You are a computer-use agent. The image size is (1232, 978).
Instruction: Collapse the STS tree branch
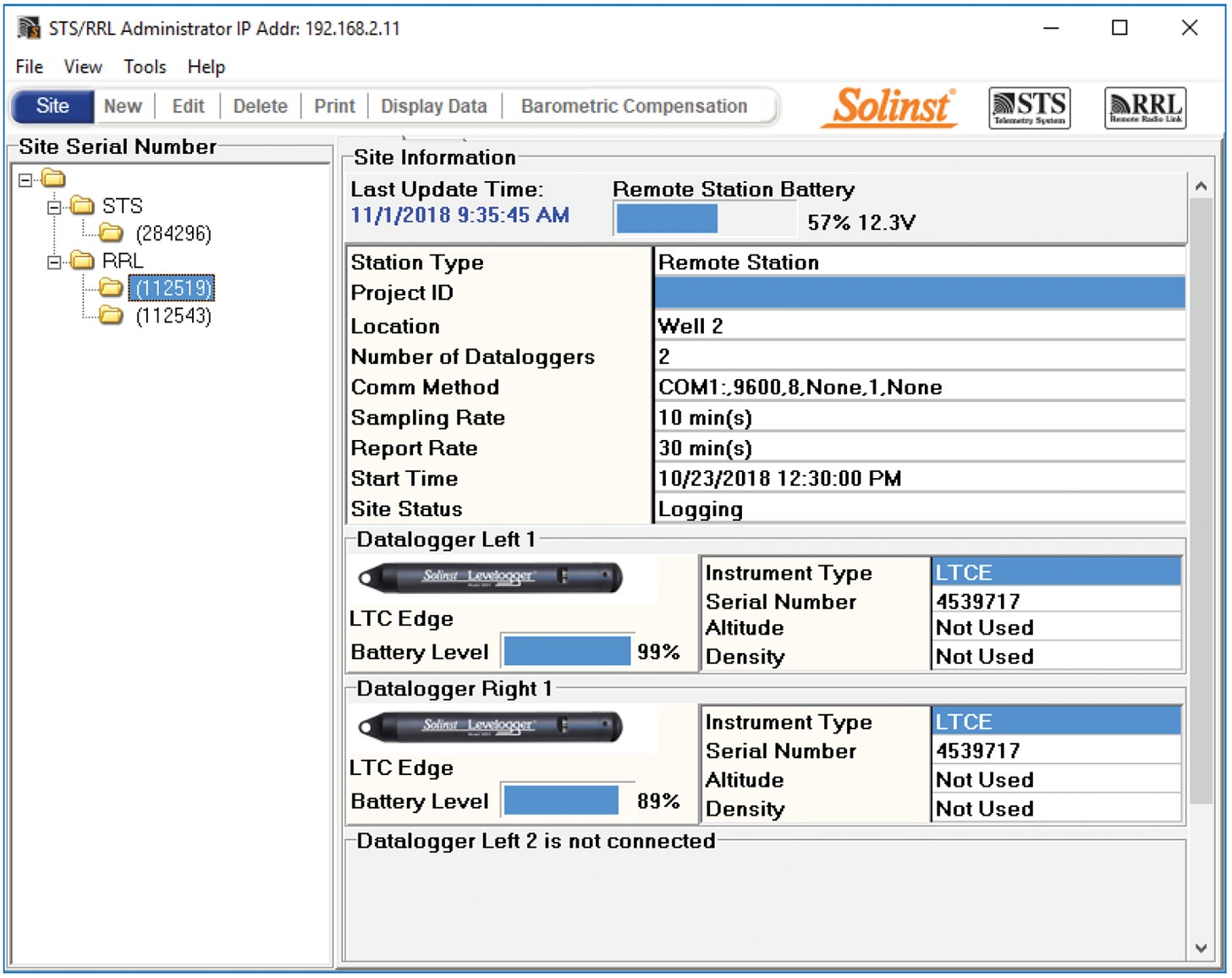[x=52, y=206]
